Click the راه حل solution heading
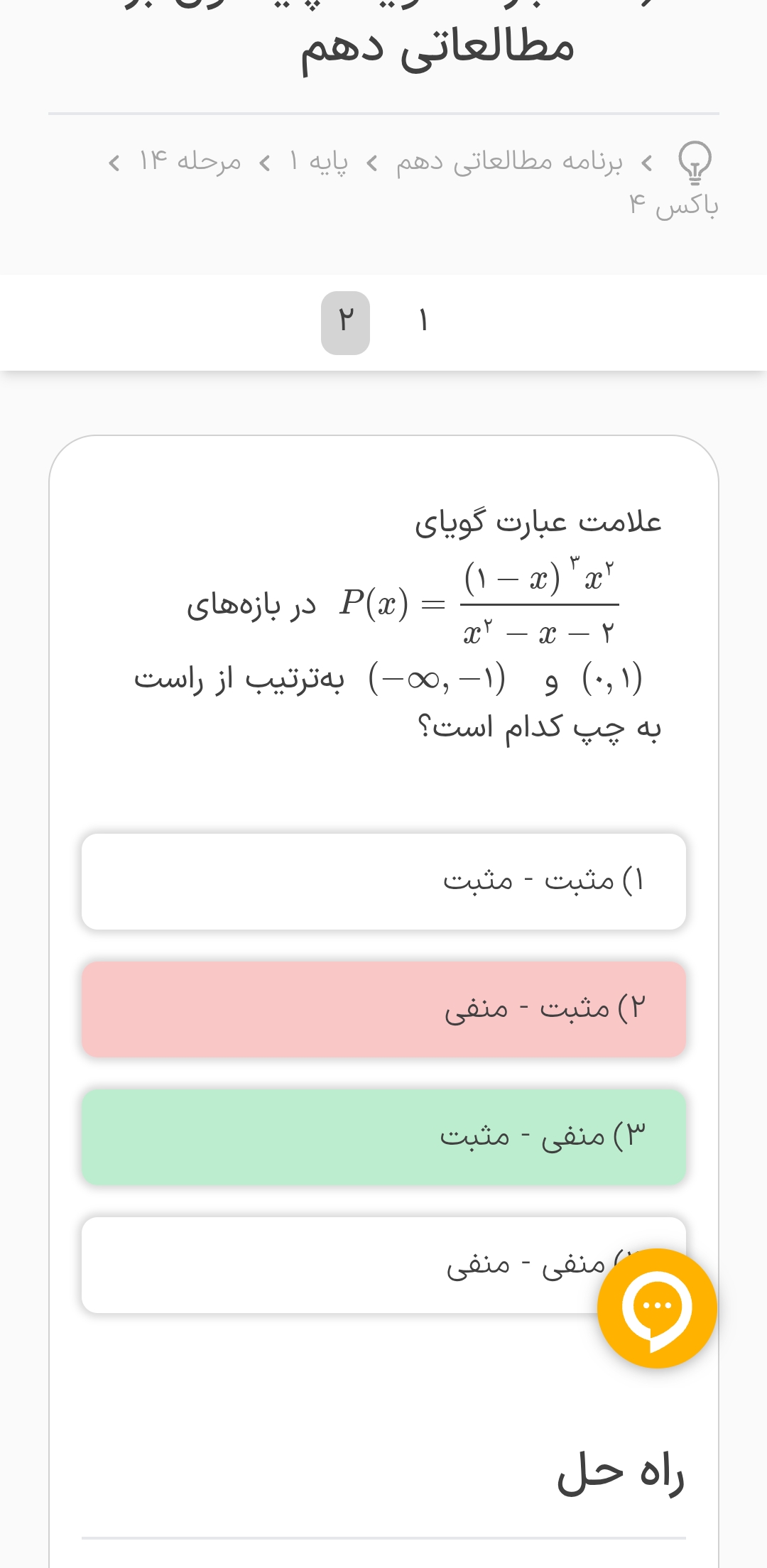This screenshot has height=1568, width=767. pos(620,1474)
